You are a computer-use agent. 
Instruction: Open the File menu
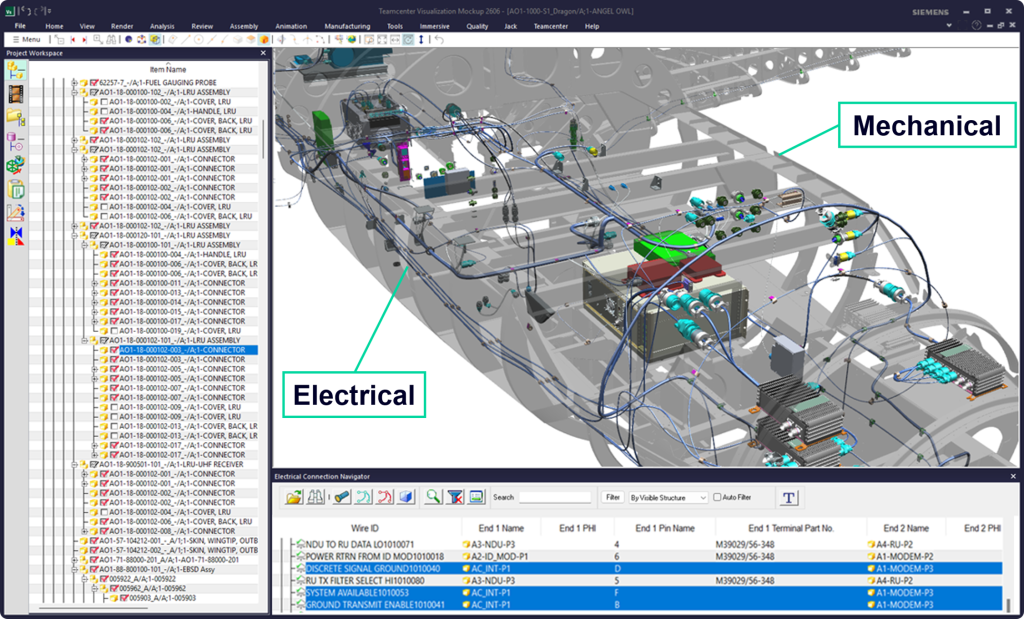20,26
